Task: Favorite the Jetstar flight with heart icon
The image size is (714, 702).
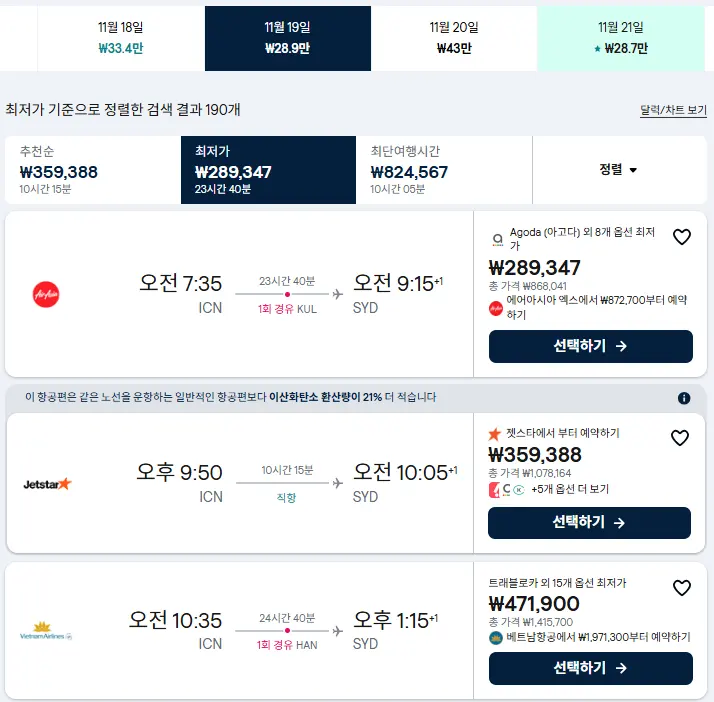Action: tap(680, 438)
